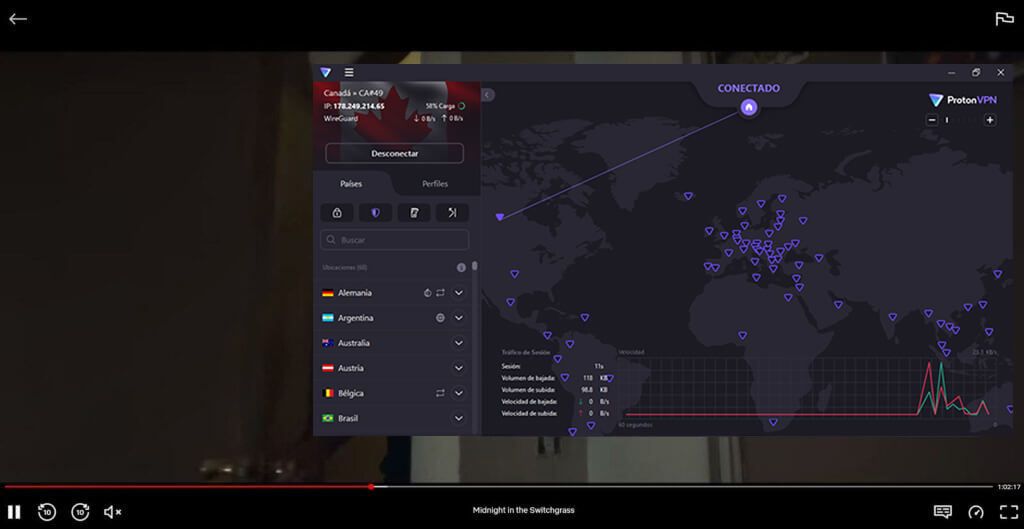Open the Proton VPN hamburger menu

(349, 72)
